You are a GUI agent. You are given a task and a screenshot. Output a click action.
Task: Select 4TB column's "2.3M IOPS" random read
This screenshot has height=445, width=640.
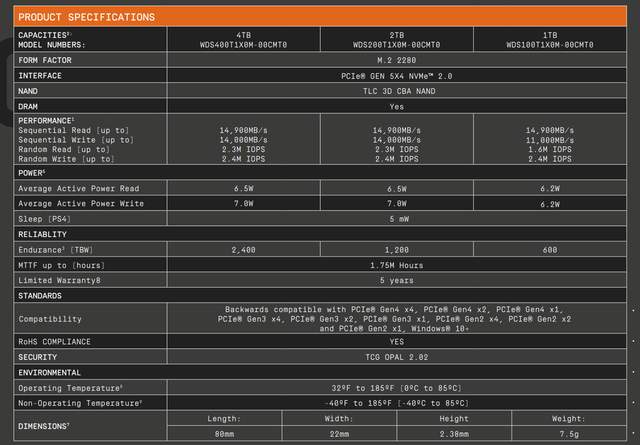[x=243, y=149]
